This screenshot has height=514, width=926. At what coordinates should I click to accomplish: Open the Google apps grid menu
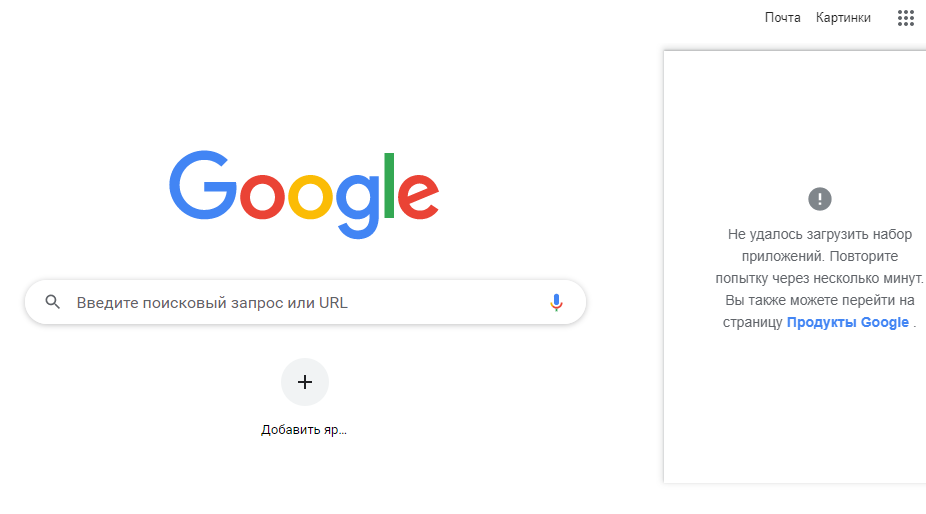(x=906, y=18)
